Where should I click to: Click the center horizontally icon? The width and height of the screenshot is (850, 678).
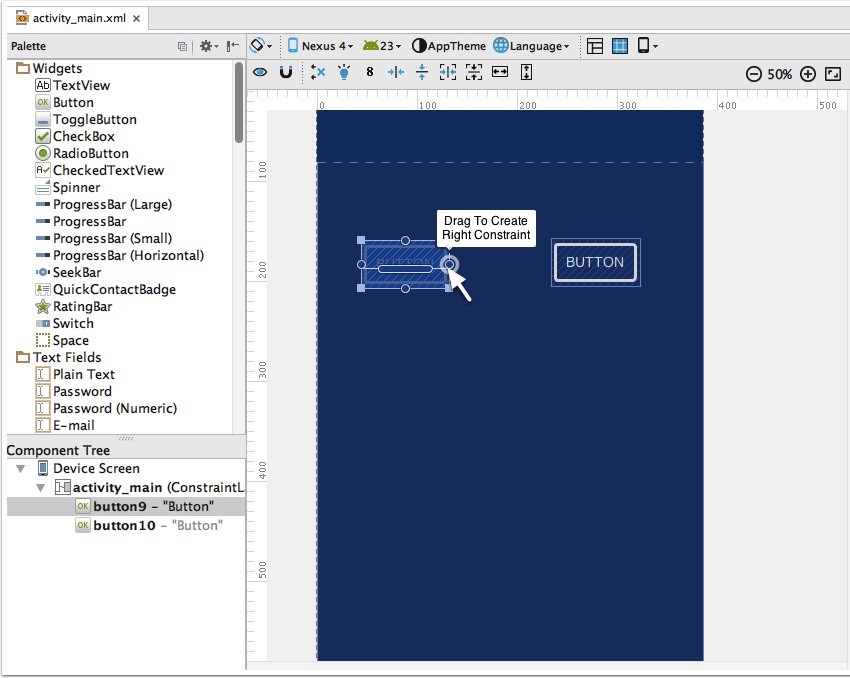click(x=396, y=72)
